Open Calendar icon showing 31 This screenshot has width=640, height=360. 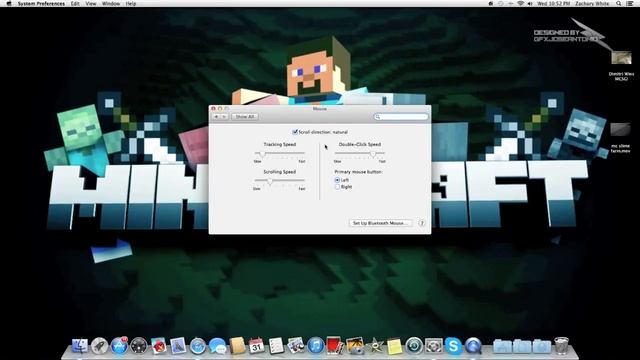[256, 346]
